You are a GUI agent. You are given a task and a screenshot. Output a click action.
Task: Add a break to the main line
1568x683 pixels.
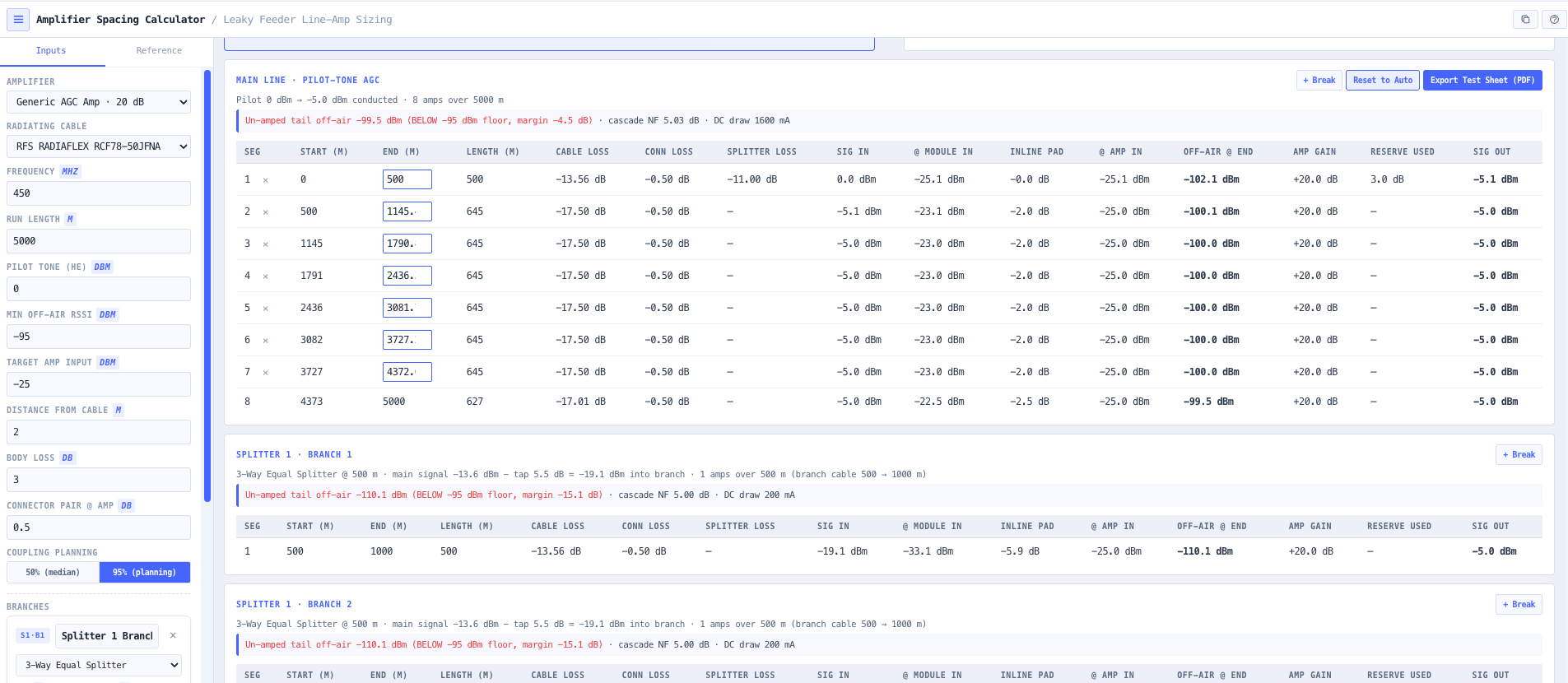coord(1319,80)
